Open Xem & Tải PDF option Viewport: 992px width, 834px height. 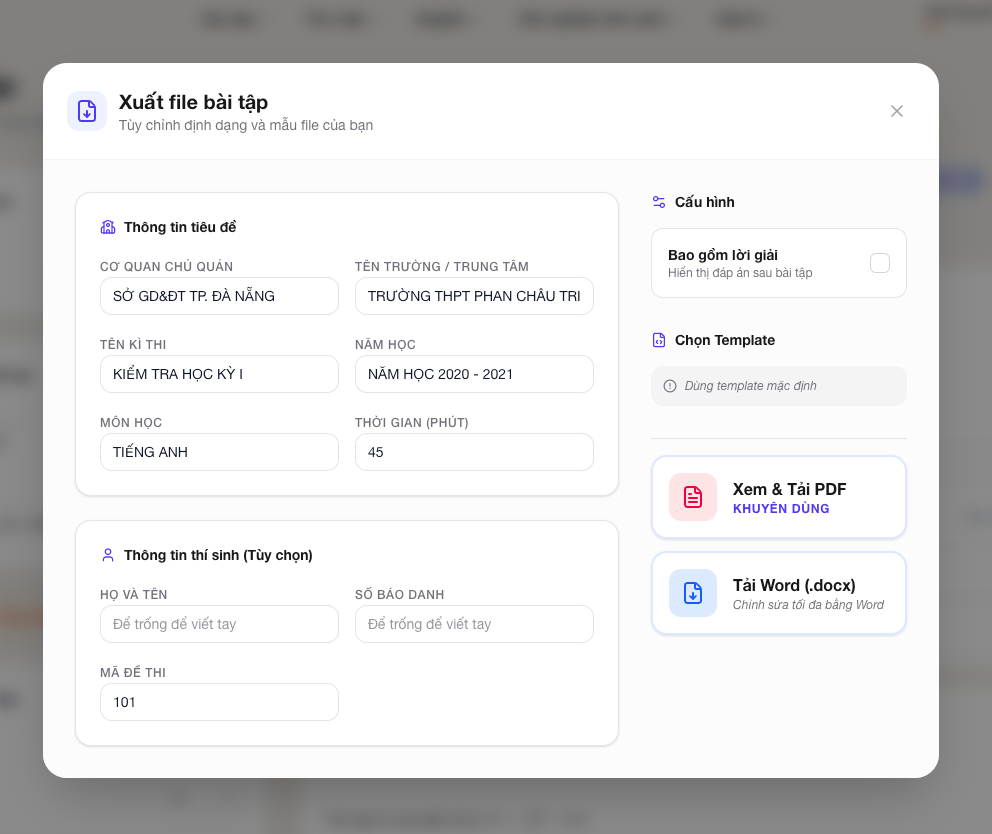point(779,497)
